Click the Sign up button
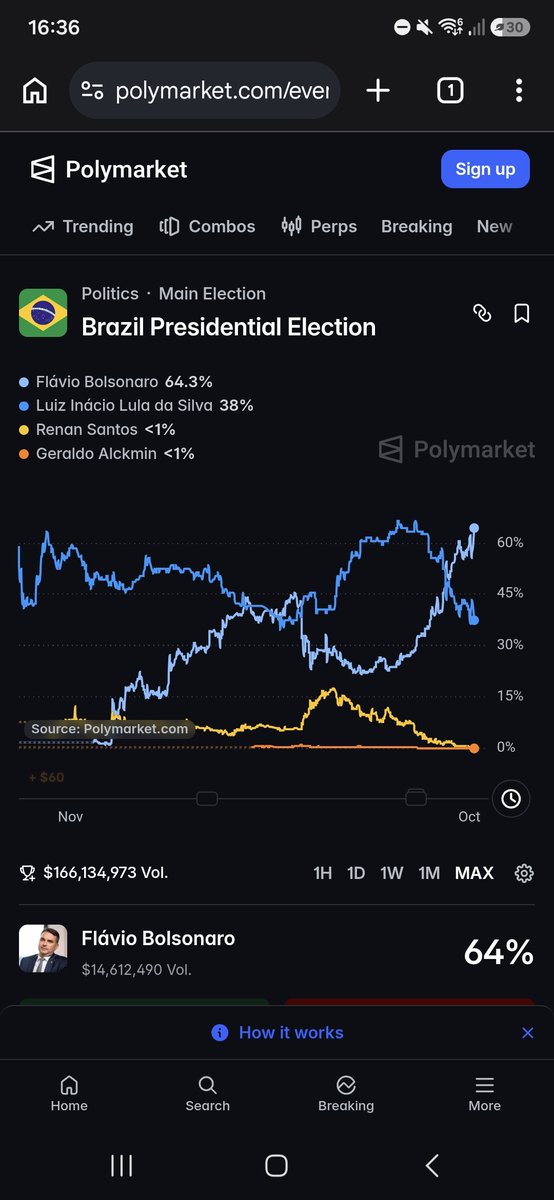The height and width of the screenshot is (1200, 554). click(485, 169)
